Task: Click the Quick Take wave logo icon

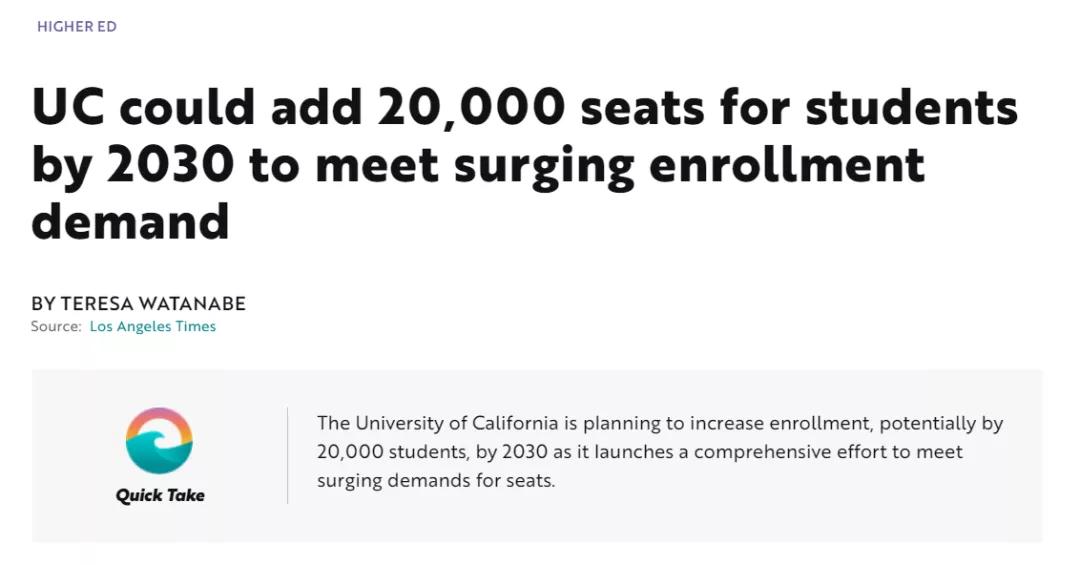Action: click(x=159, y=441)
